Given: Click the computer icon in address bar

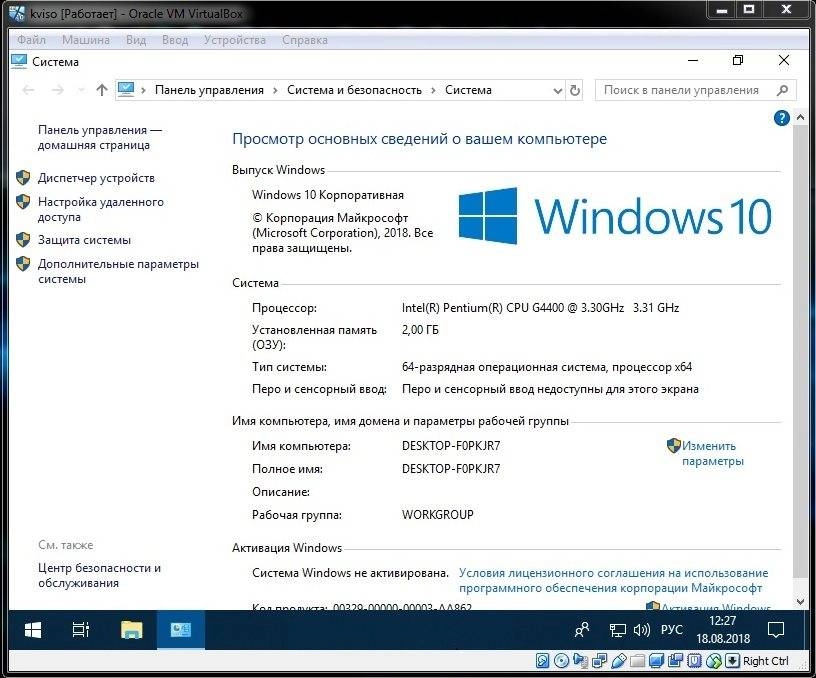Looking at the screenshot, I should pos(126,89).
